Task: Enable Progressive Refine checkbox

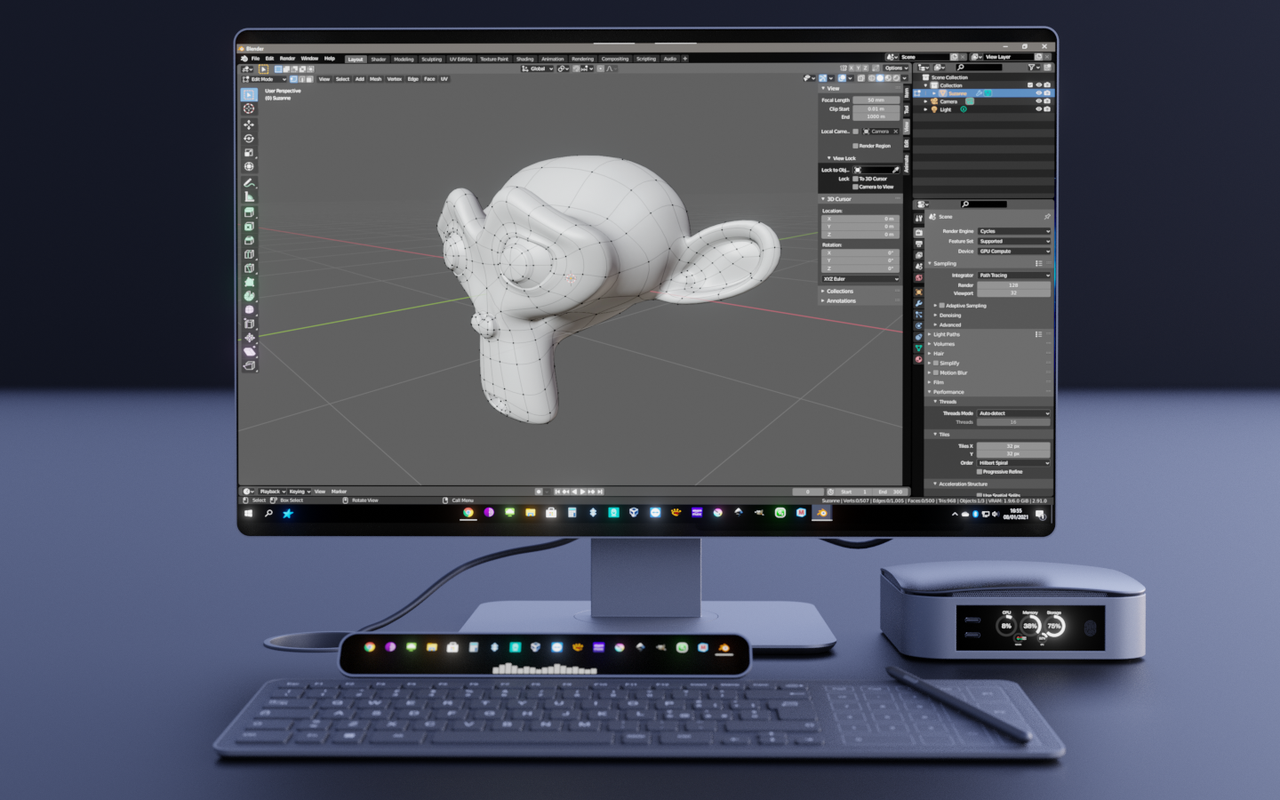Action: 979,472
